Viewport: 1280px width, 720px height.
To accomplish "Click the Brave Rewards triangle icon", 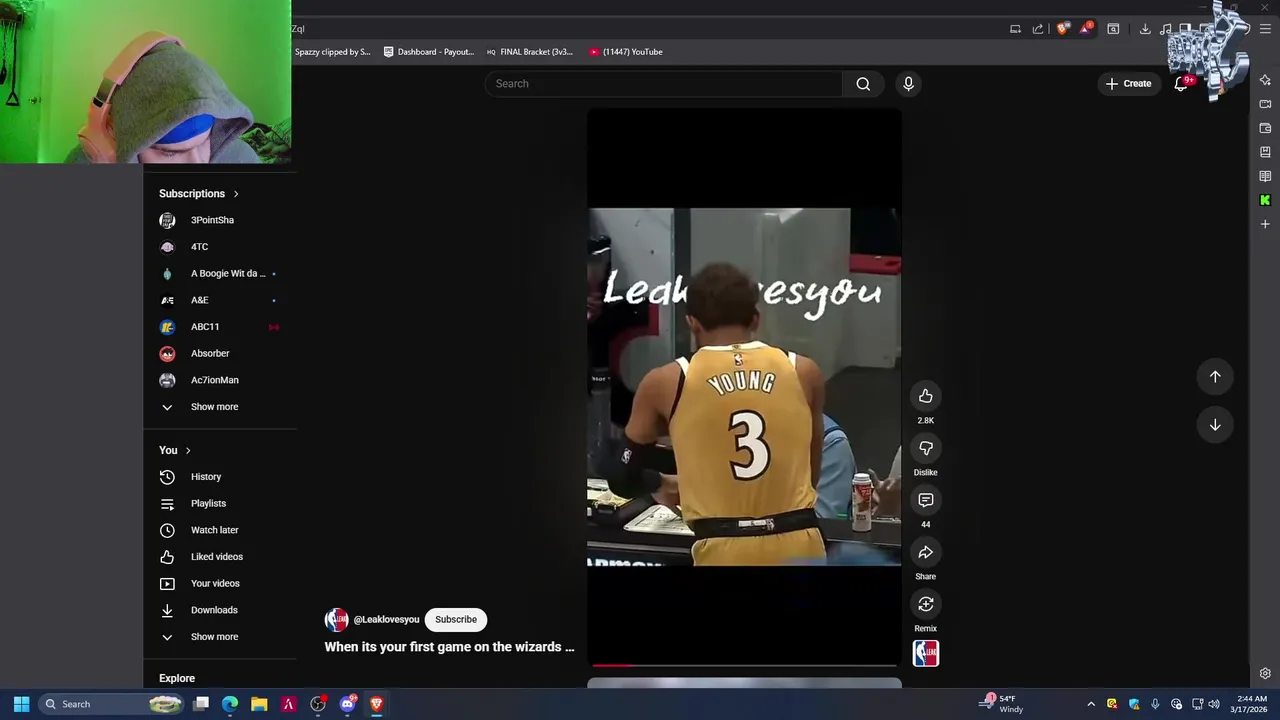I will click(1086, 29).
